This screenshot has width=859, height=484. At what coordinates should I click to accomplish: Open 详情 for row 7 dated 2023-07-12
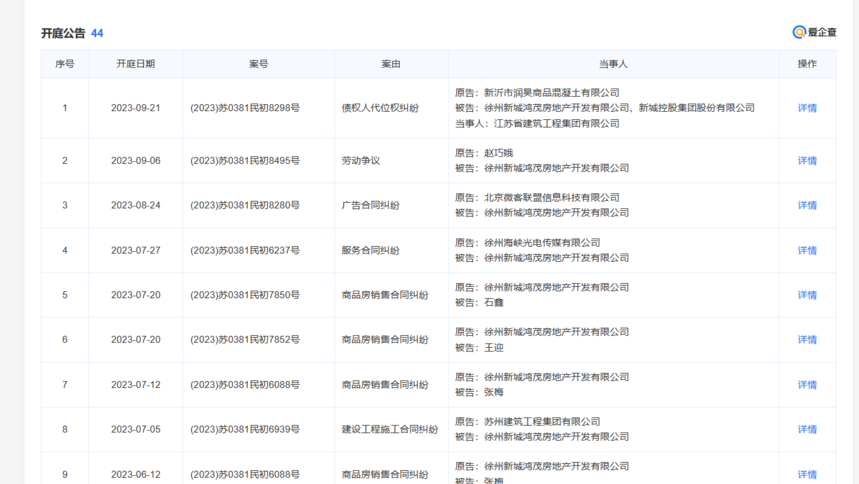pyautogui.click(x=807, y=385)
